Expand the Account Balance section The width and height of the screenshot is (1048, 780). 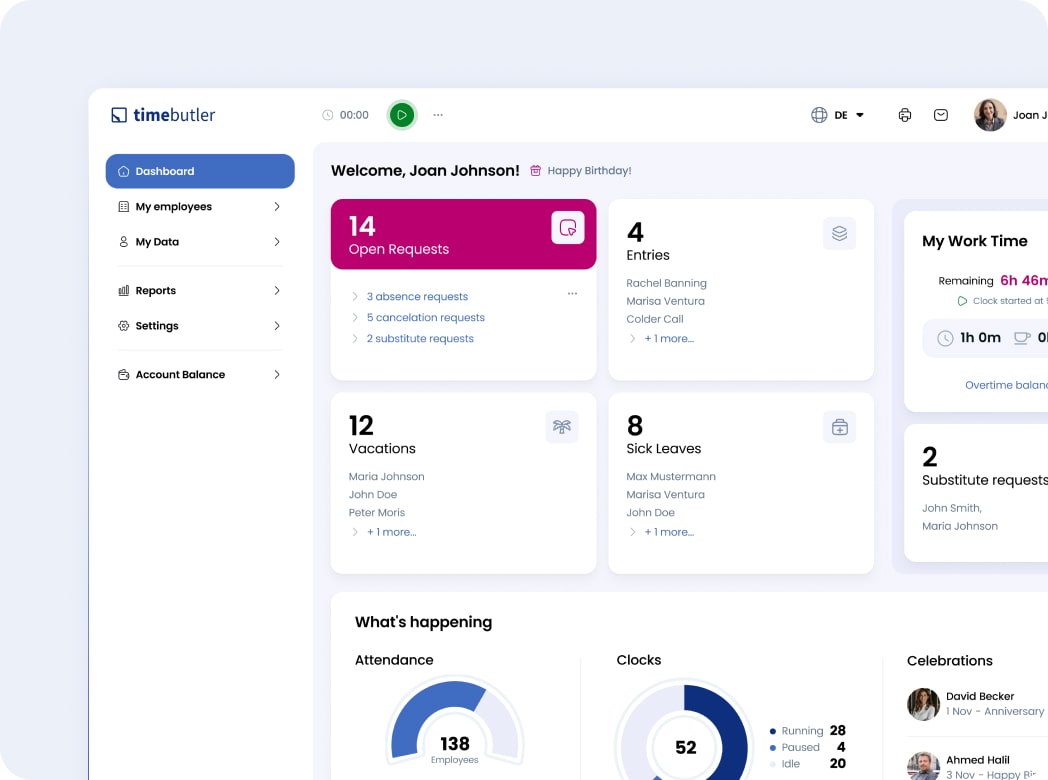(x=200, y=375)
